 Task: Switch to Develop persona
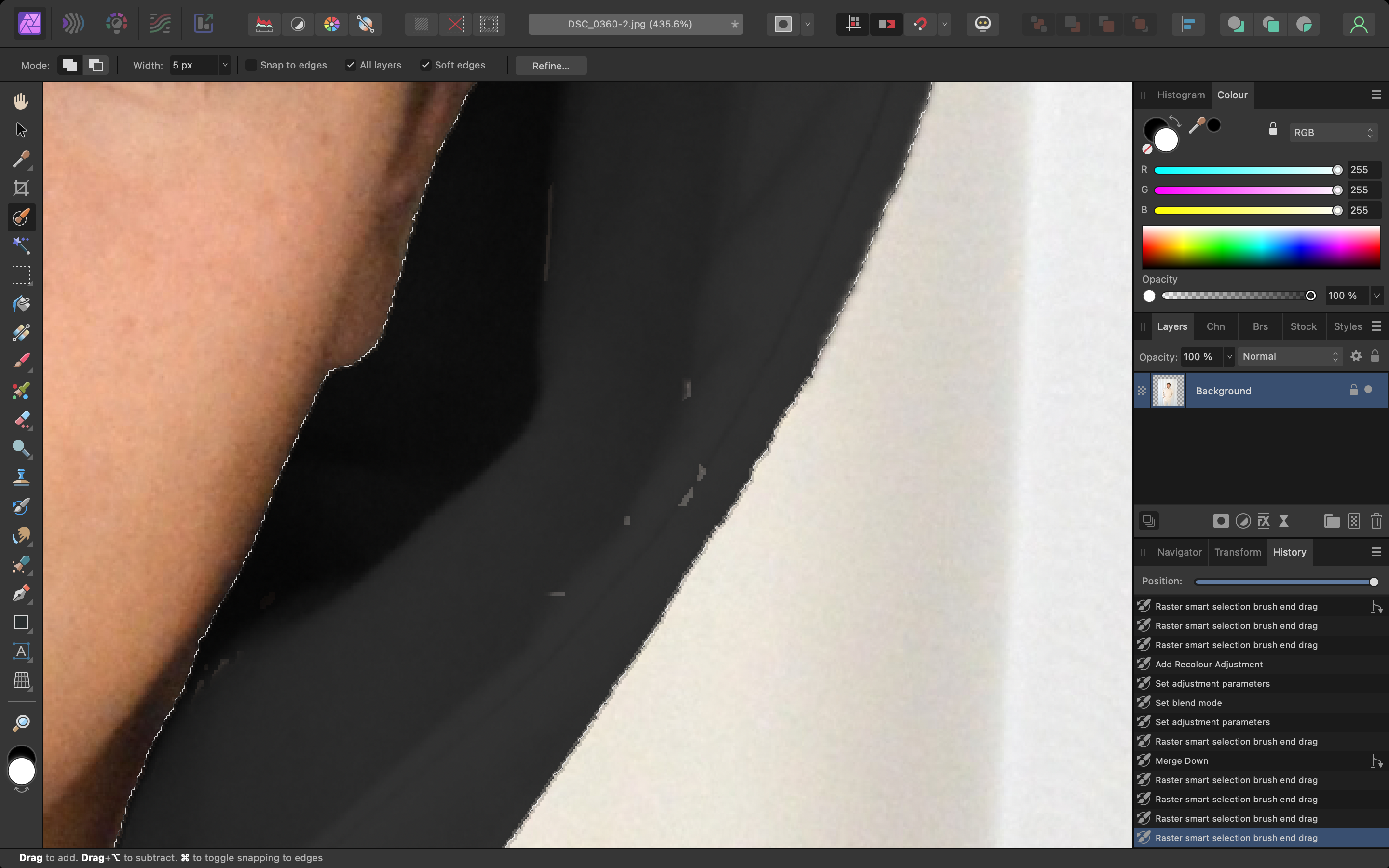coord(117,24)
